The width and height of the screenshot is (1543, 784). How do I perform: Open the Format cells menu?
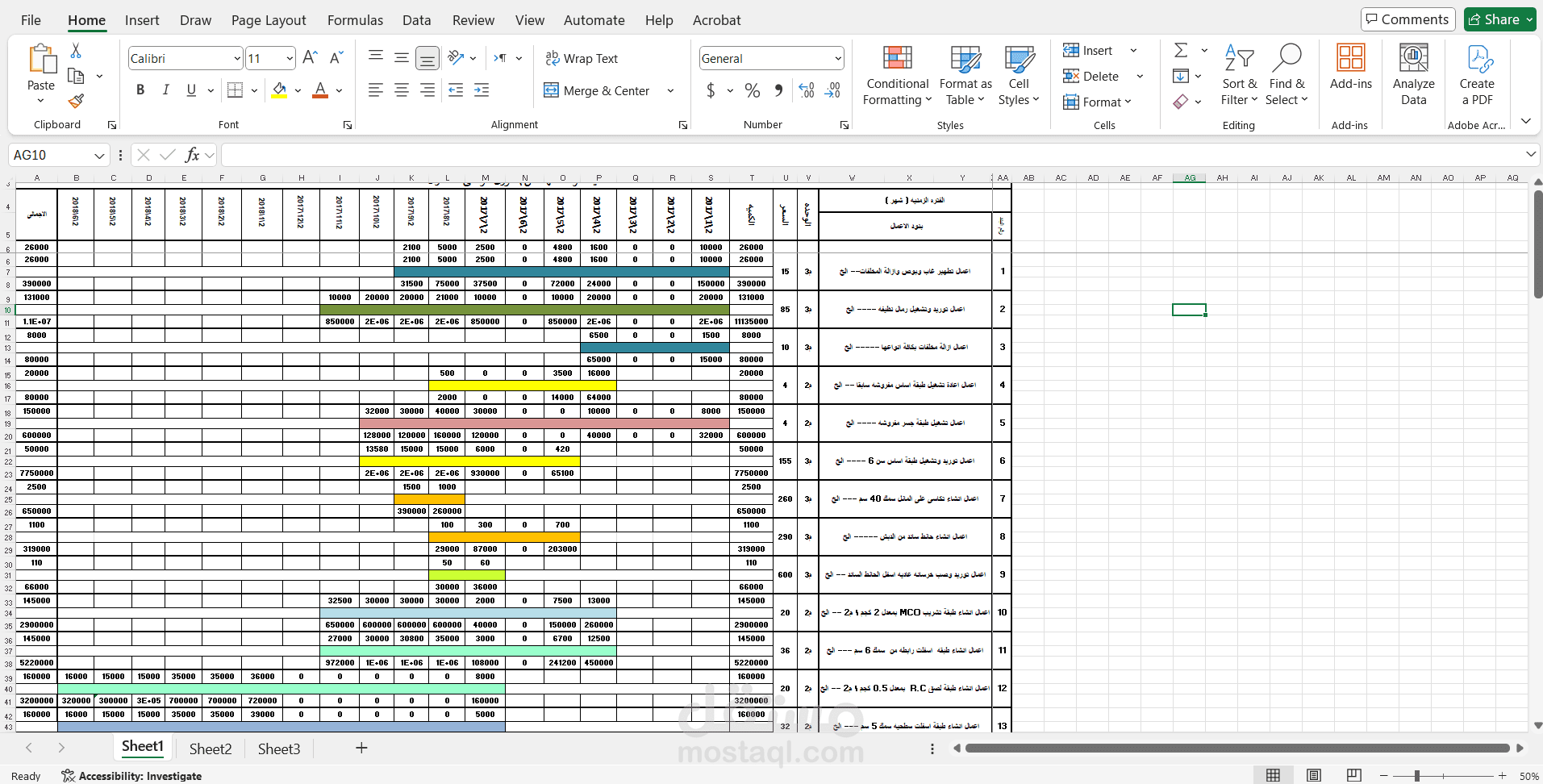[x=1097, y=102]
